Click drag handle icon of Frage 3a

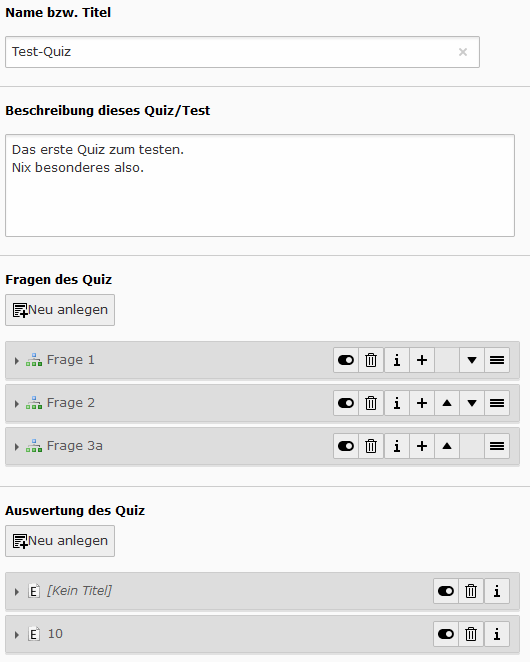click(497, 446)
